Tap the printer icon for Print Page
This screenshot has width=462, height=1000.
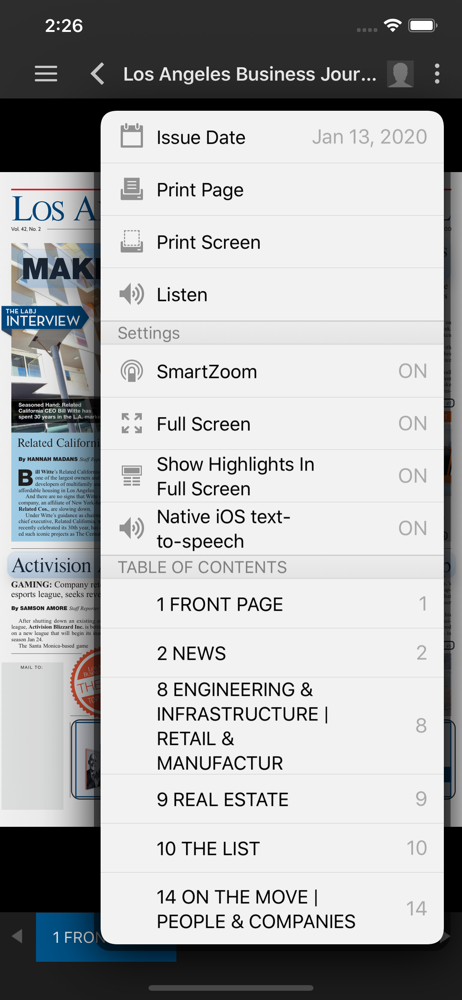coord(132,189)
